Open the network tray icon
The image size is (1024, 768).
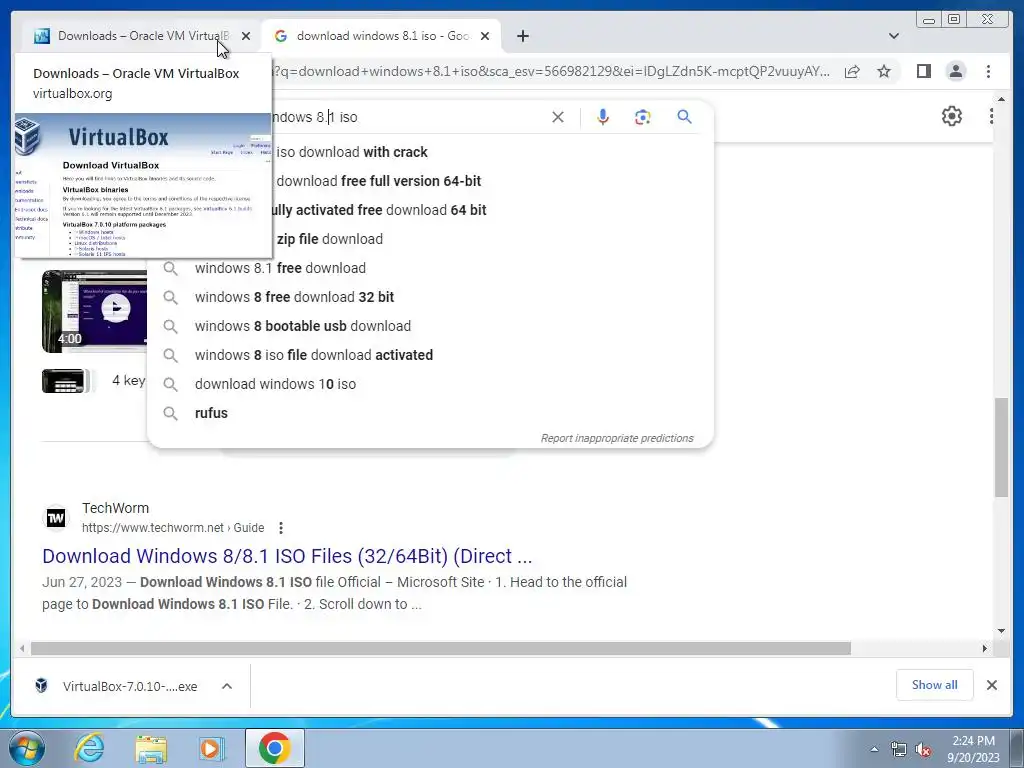[x=899, y=749]
